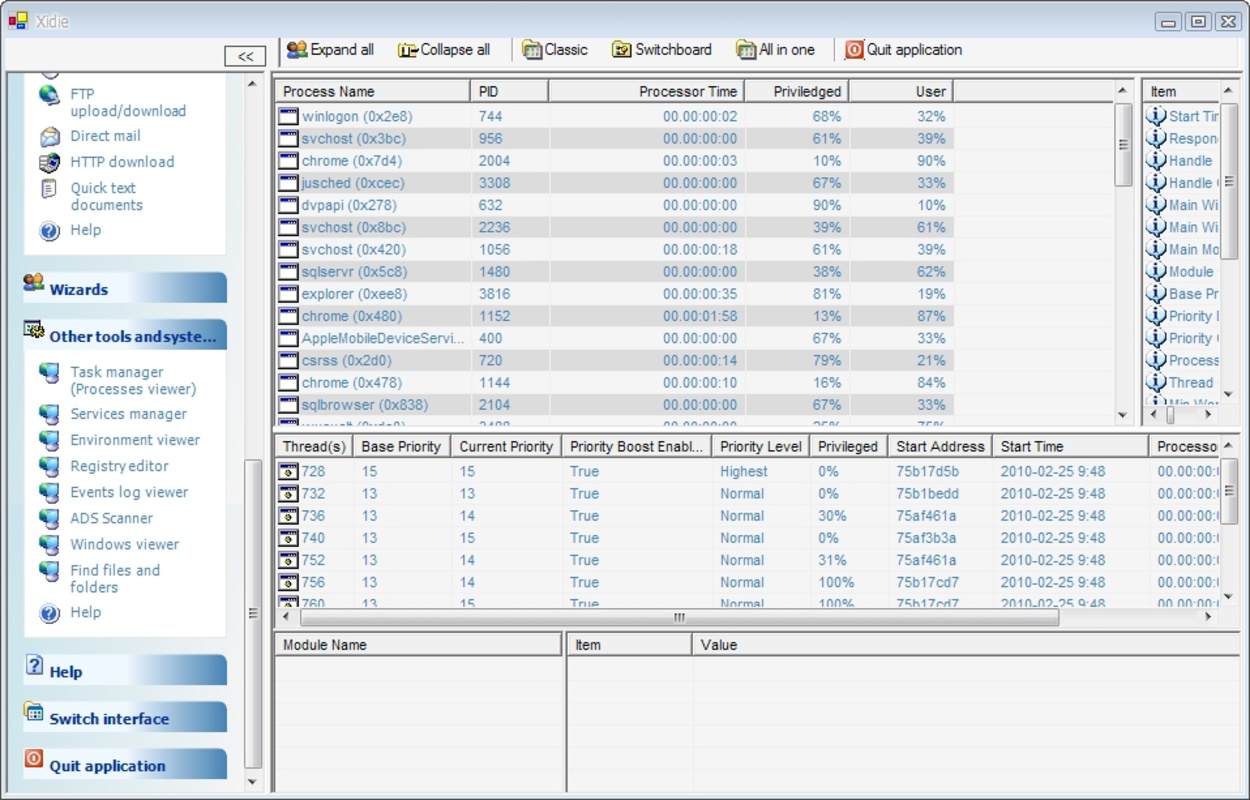The width and height of the screenshot is (1250, 800).
Task: Open the Task manager (Processes viewer) link
Action: (133, 380)
